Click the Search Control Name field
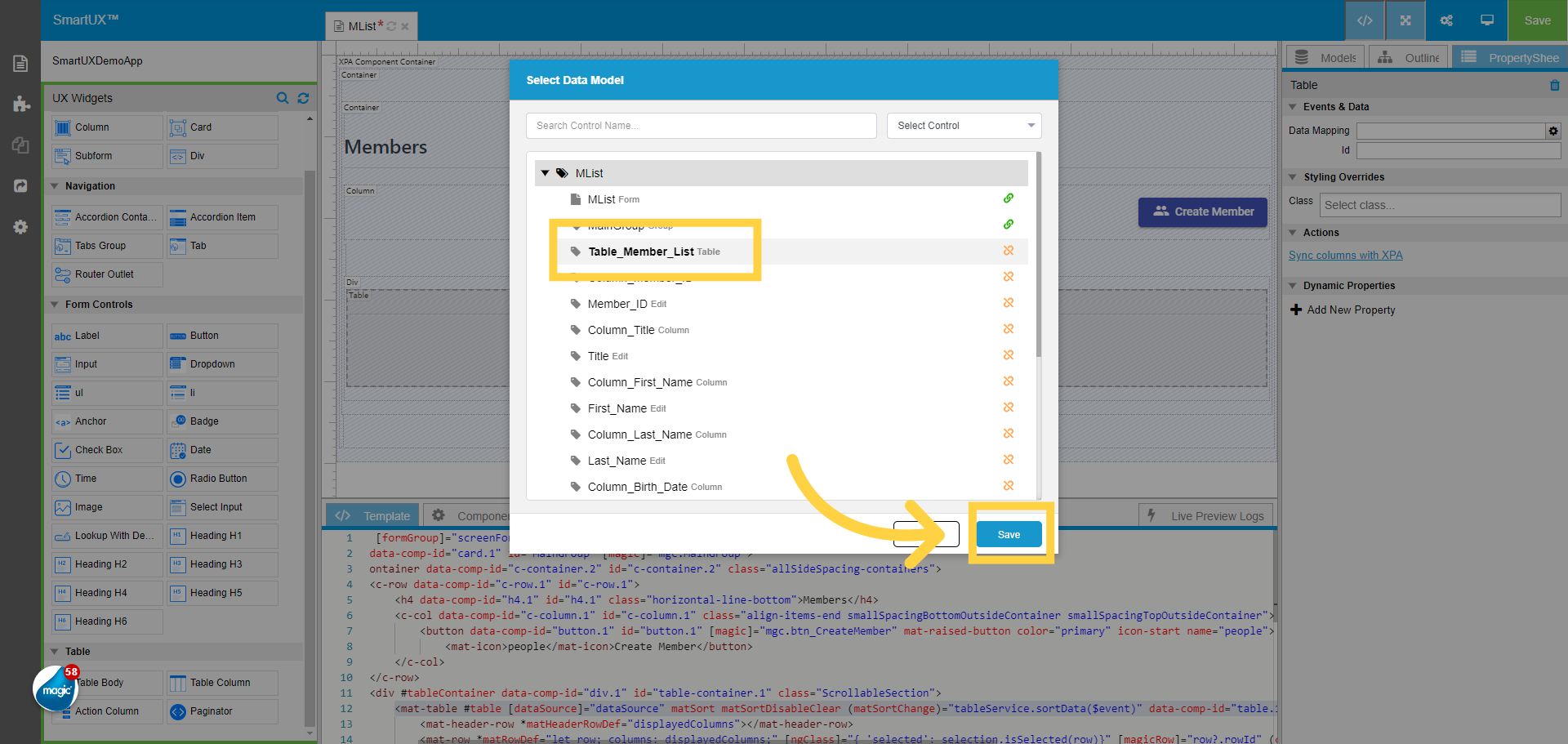The height and width of the screenshot is (744, 1568). 701,125
